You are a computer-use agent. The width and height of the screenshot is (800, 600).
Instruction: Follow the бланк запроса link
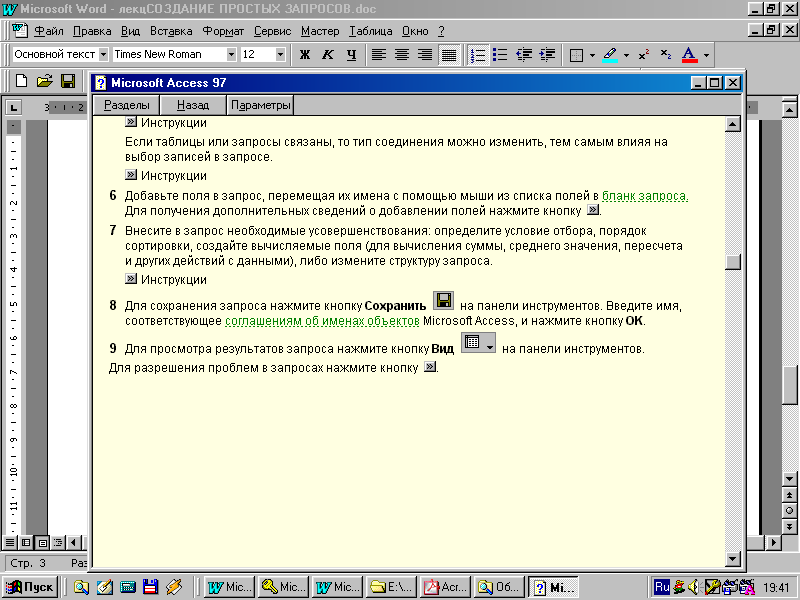pos(645,196)
